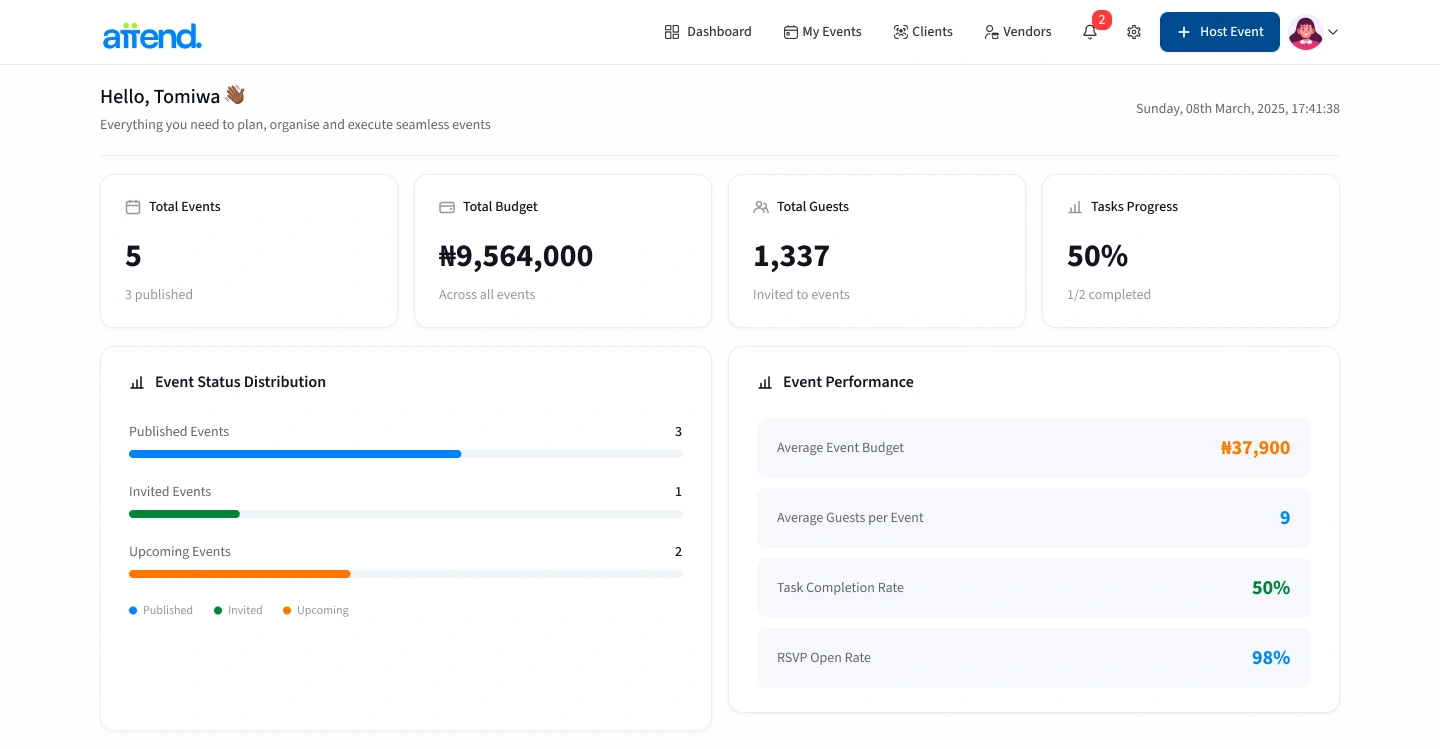
Task: Click the people icon beside Total Guests
Action: (x=761, y=207)
